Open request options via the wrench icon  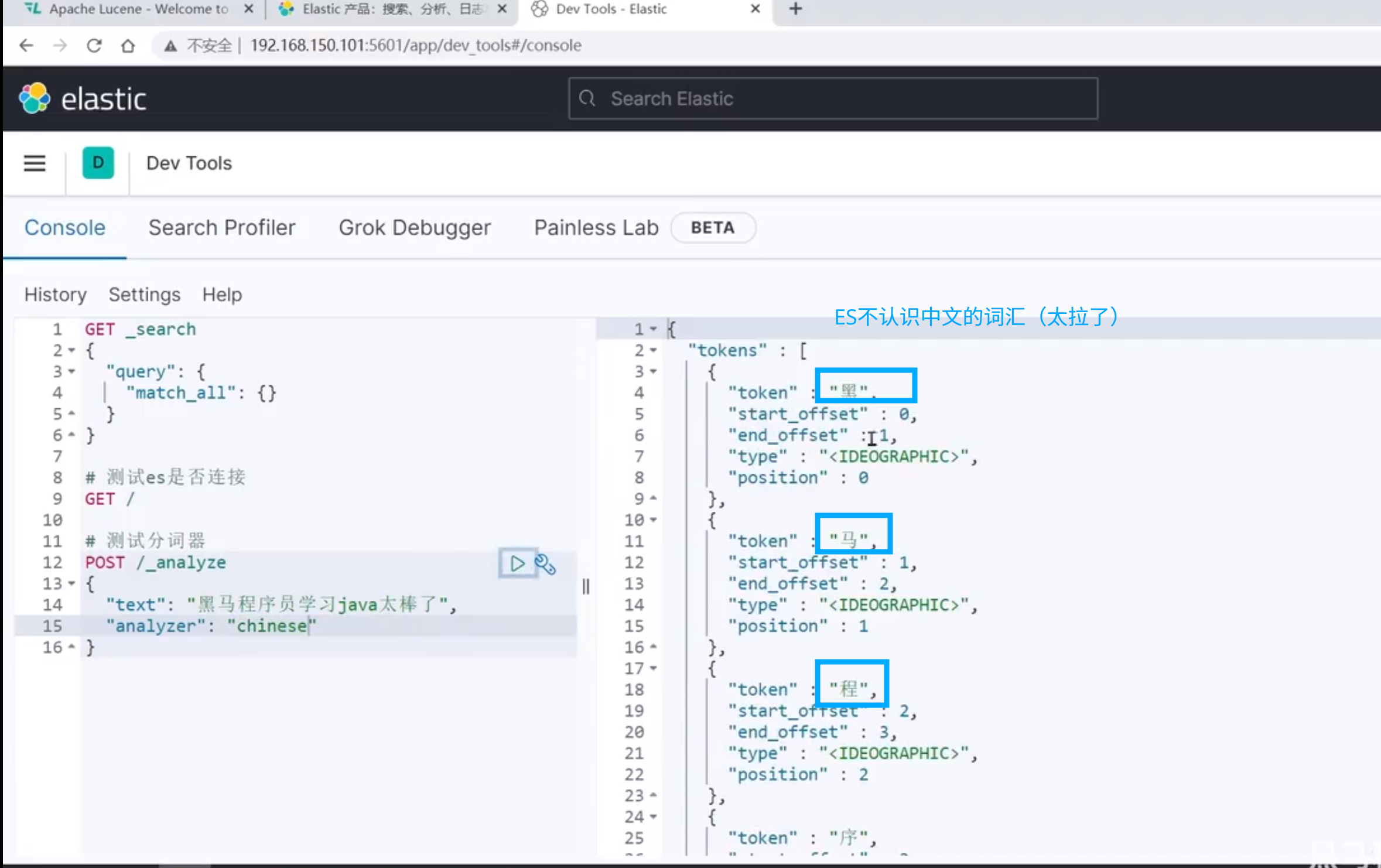pyautogui.click(x=546, y=563)
